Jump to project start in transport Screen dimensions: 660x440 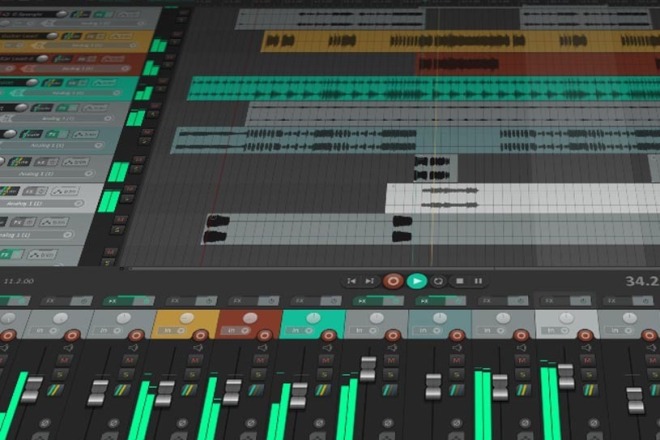pyautogui.click(x=351, y=281)
